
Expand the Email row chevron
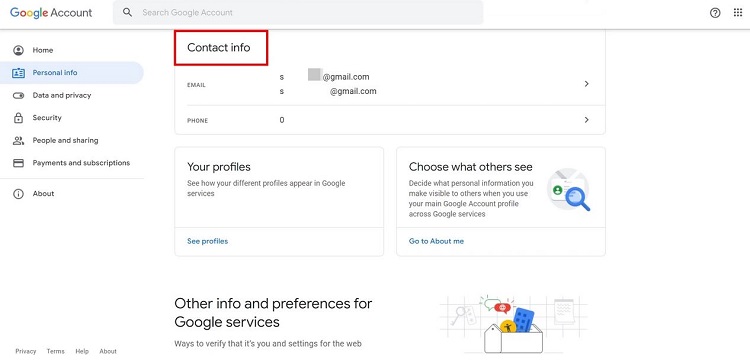click(586, 84)
